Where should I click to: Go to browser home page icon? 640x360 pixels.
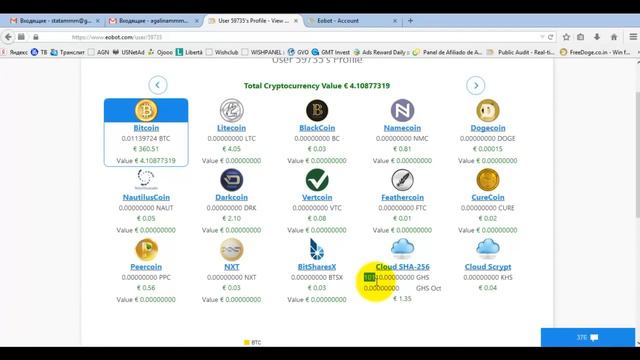click(x=614, y=37)
